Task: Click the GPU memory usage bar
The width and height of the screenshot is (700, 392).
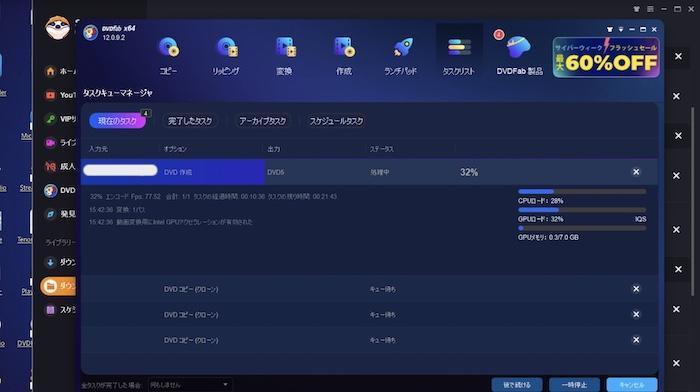Action: coord(582,228)
